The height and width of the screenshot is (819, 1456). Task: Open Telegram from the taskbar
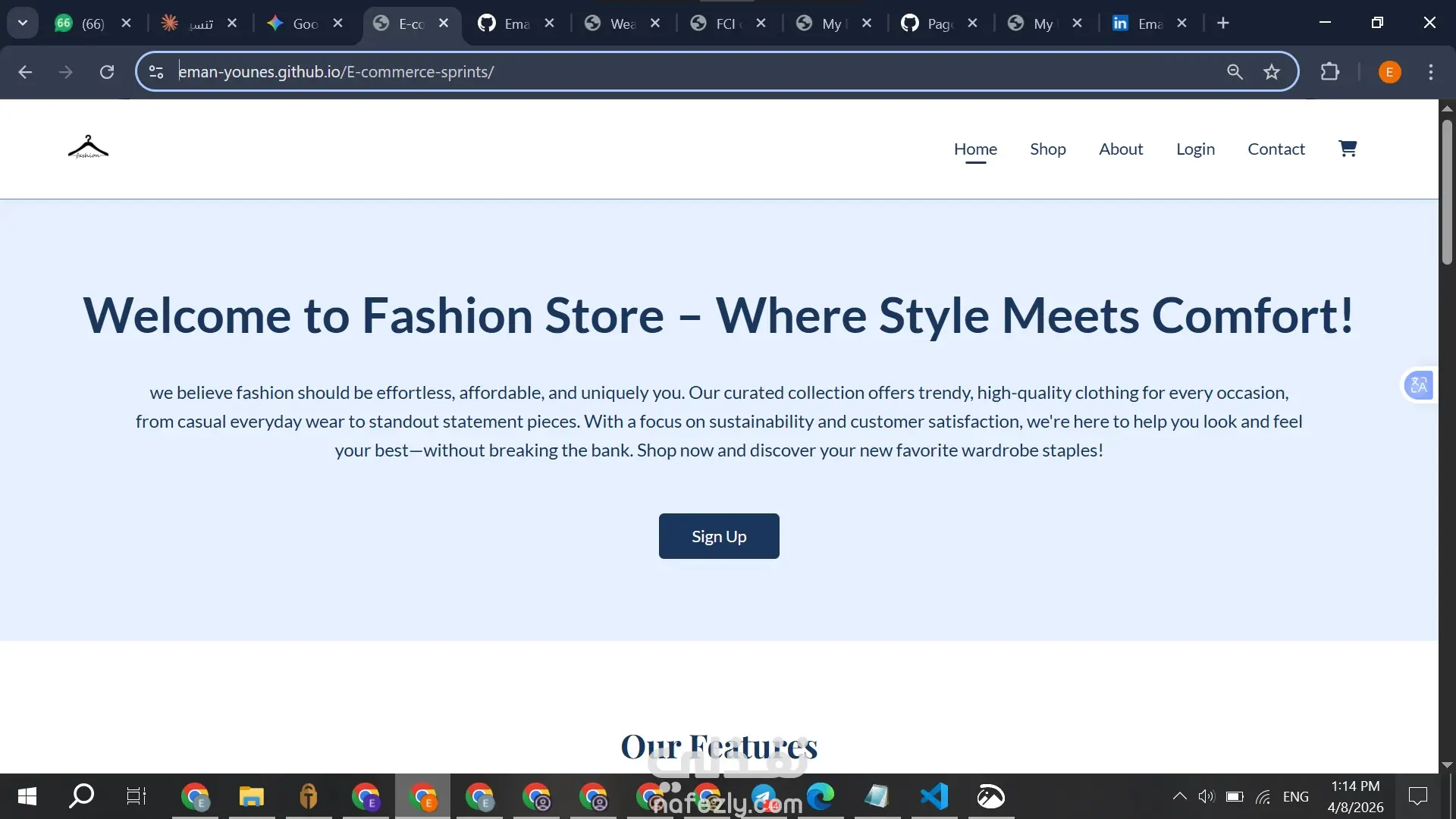(764, 796)
